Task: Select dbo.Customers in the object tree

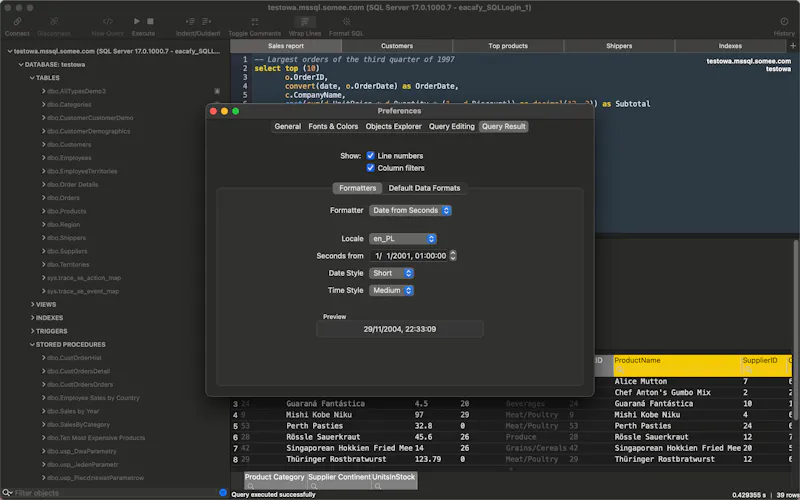Action: (69, 145)
